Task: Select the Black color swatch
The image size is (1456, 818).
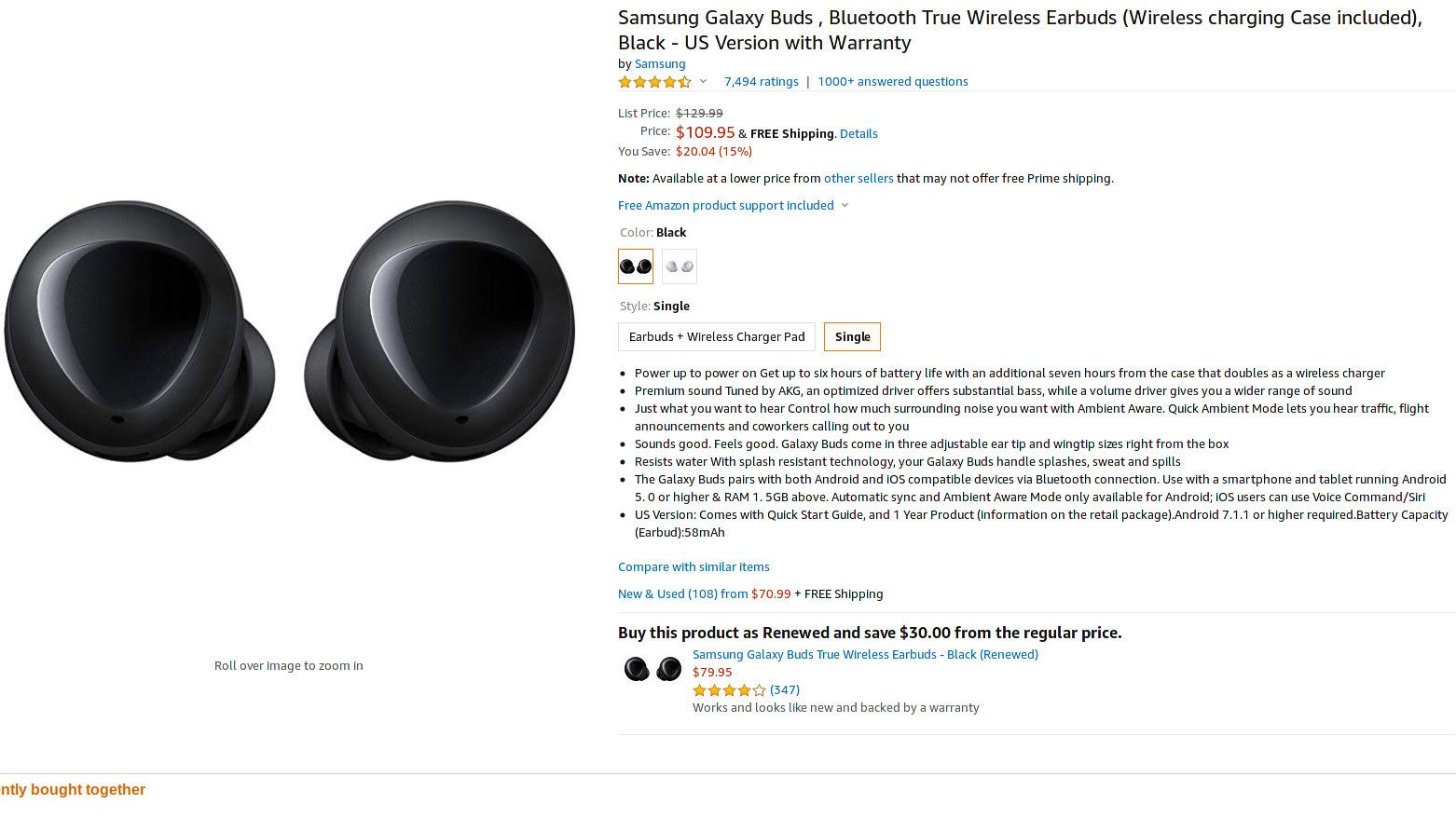Action: click(x=636, y=266)
